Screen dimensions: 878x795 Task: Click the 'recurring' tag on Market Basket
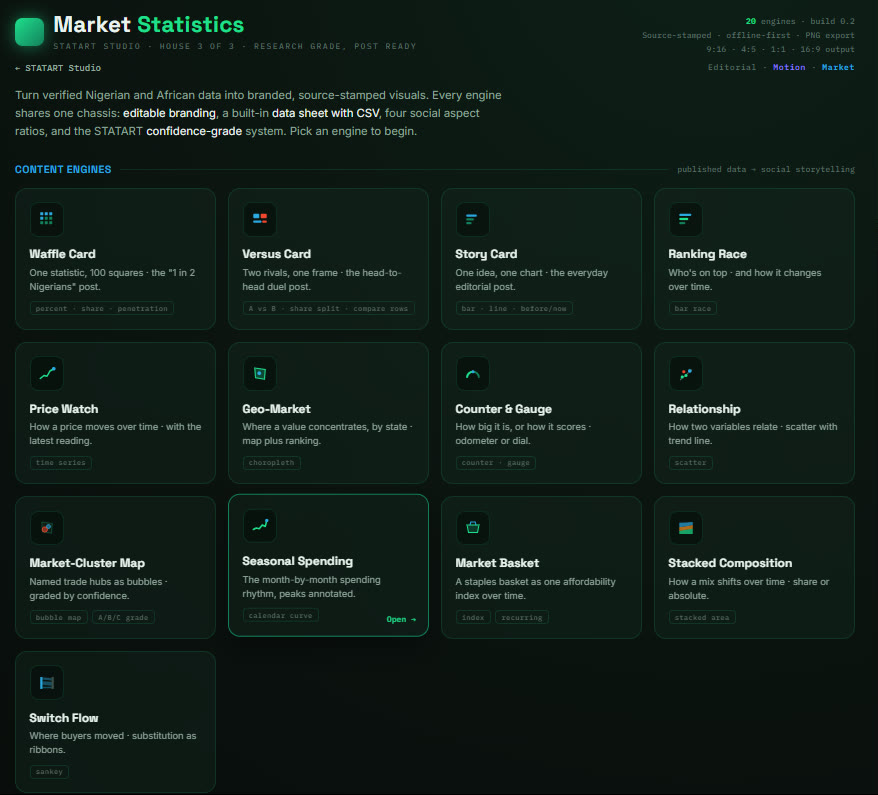[521, 618]
